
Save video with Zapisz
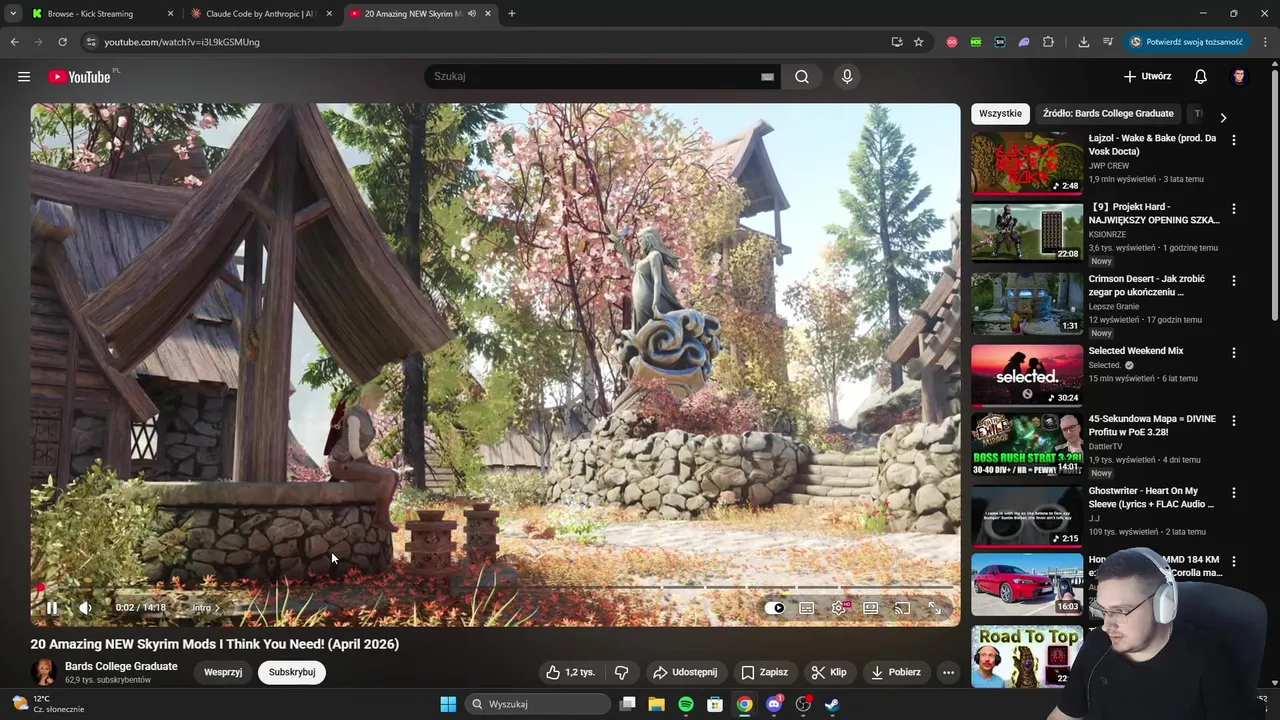point(764,672)
